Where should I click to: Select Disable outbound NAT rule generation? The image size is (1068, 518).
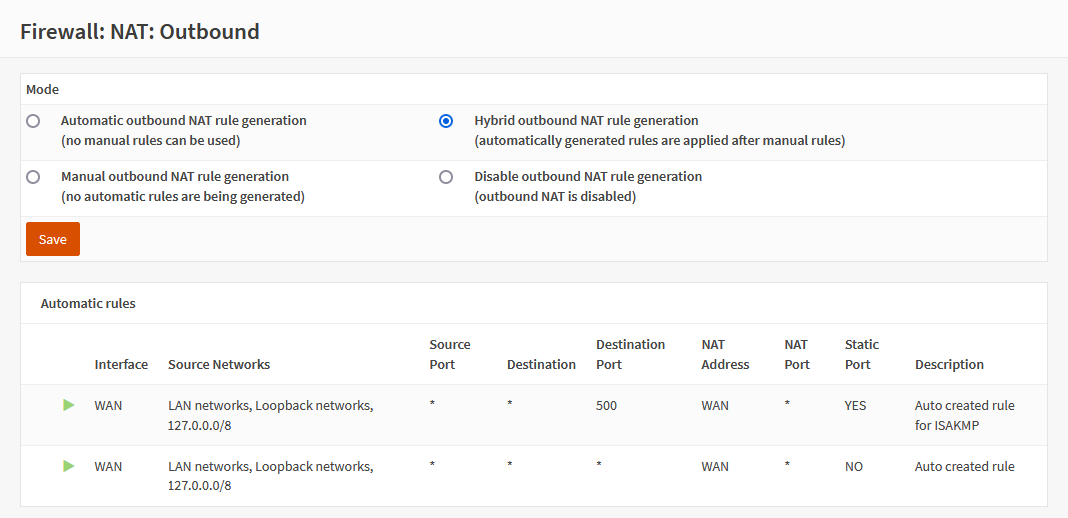(x=446, y=177)
